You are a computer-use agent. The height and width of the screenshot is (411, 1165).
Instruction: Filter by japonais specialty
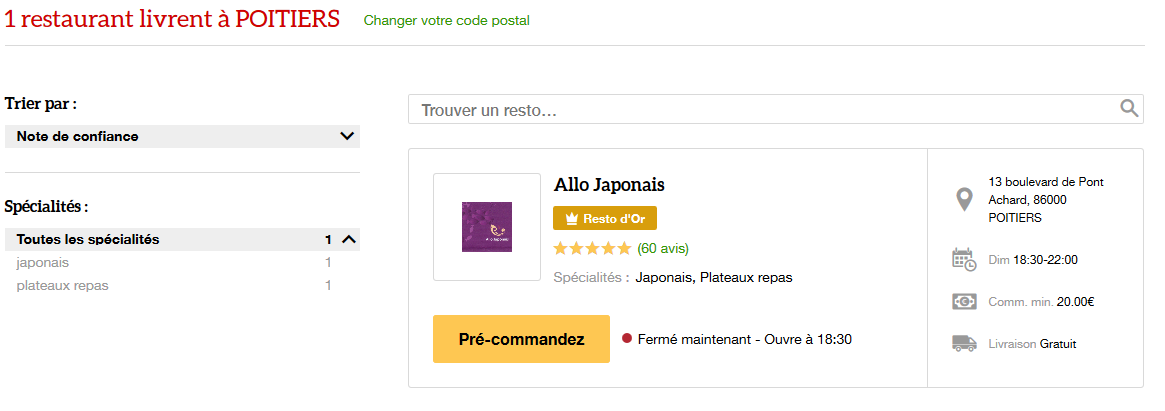point(42,262)
